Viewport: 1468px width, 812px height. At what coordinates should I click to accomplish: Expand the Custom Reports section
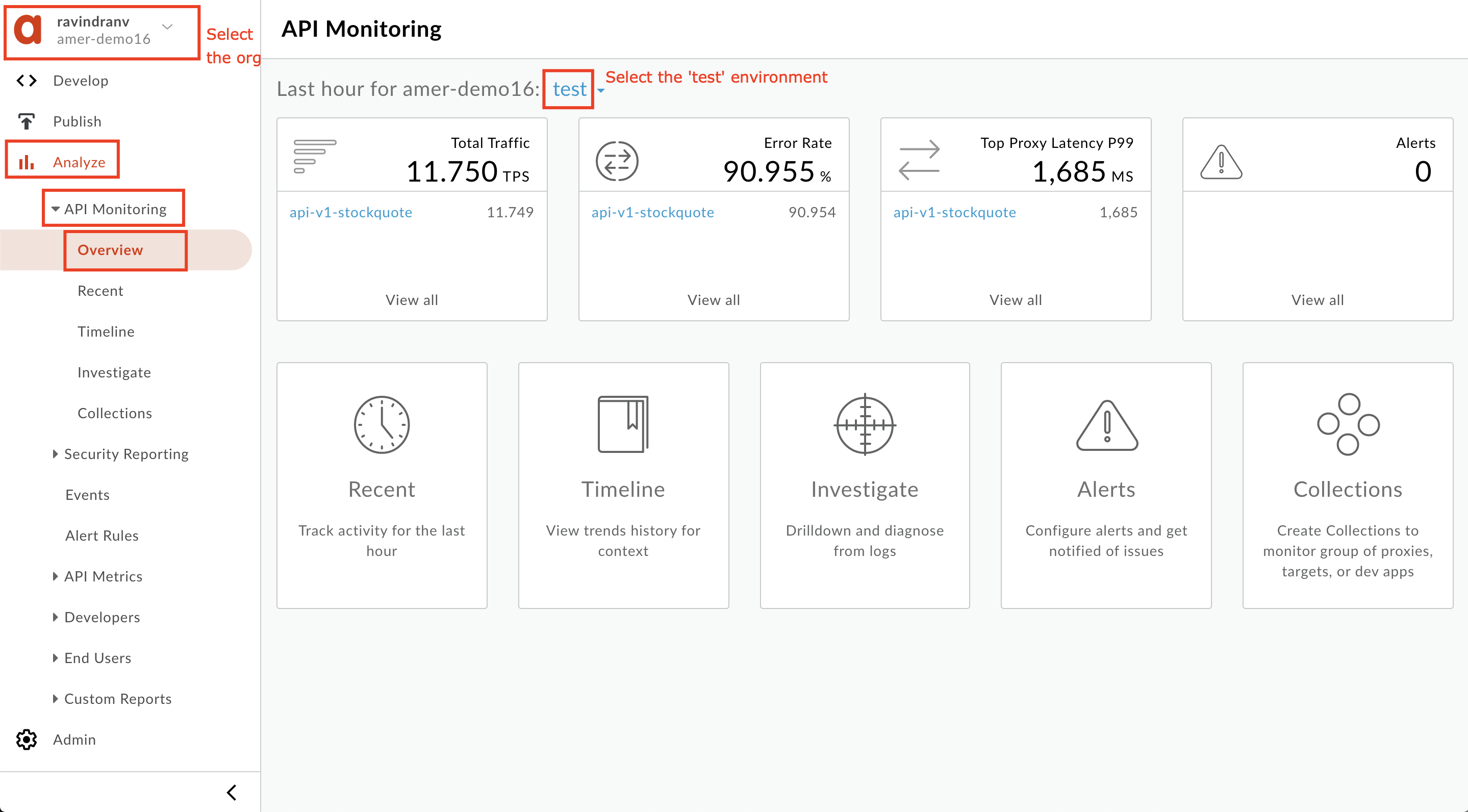point(55,699)
